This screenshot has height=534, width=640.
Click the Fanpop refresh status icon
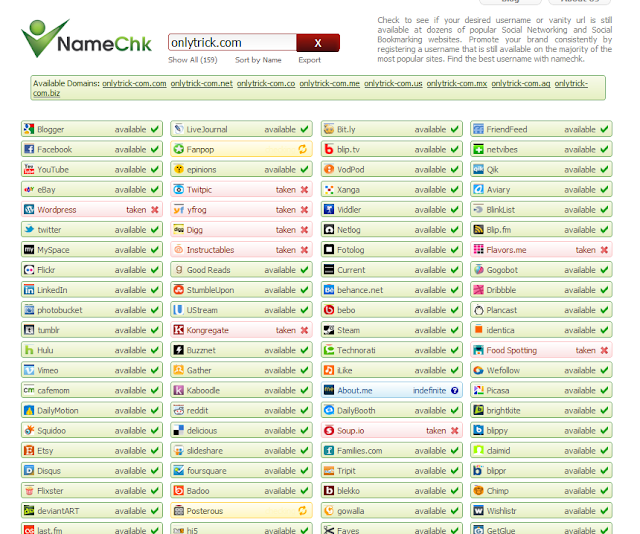302,149
